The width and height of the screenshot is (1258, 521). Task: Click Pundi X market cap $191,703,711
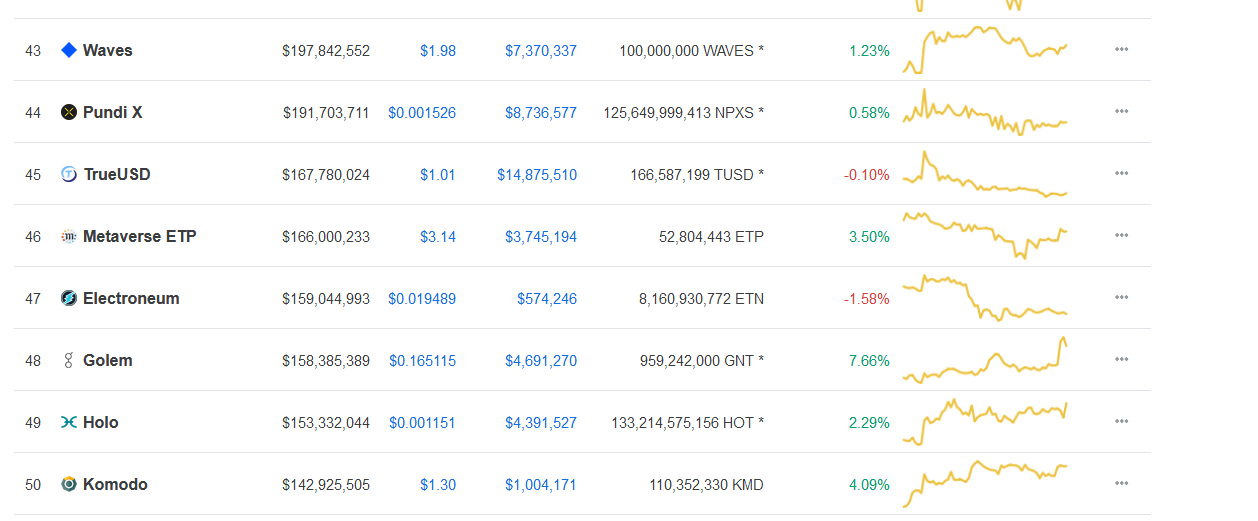pyautogui.click(x=326, y=112)
